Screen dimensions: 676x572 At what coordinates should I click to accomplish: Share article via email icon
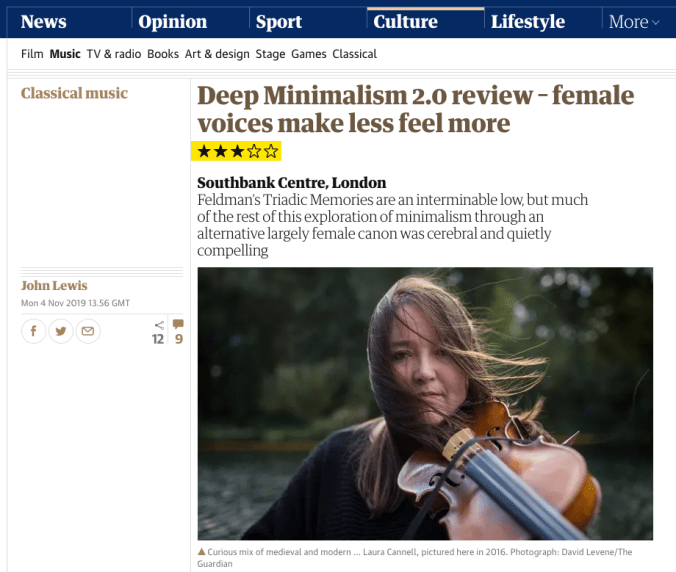pos(88,330)
